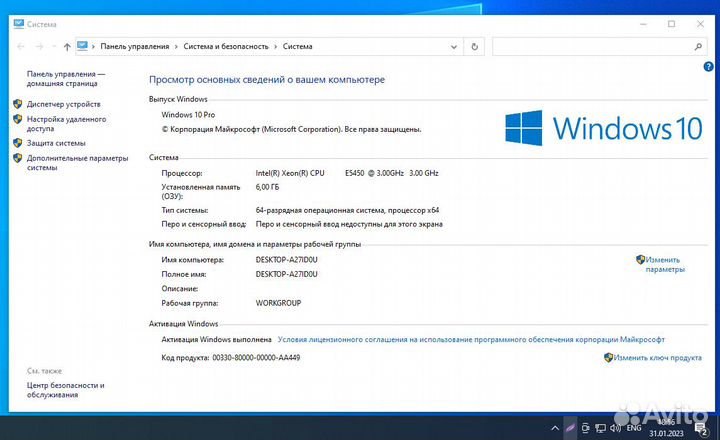Show hidden tray icons with the chevron
The width and height of the screenshot is (720, 440).
(555, 428)
